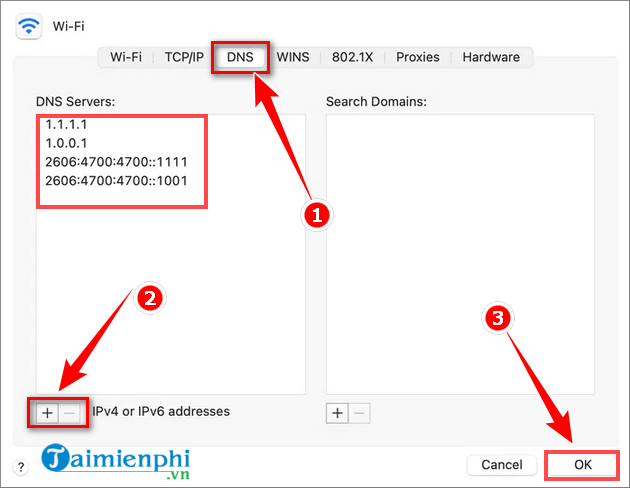Switch to the Wi-Fi tab
The height and width of the screenshot is (488, 630).
click(x=126, y=57)
